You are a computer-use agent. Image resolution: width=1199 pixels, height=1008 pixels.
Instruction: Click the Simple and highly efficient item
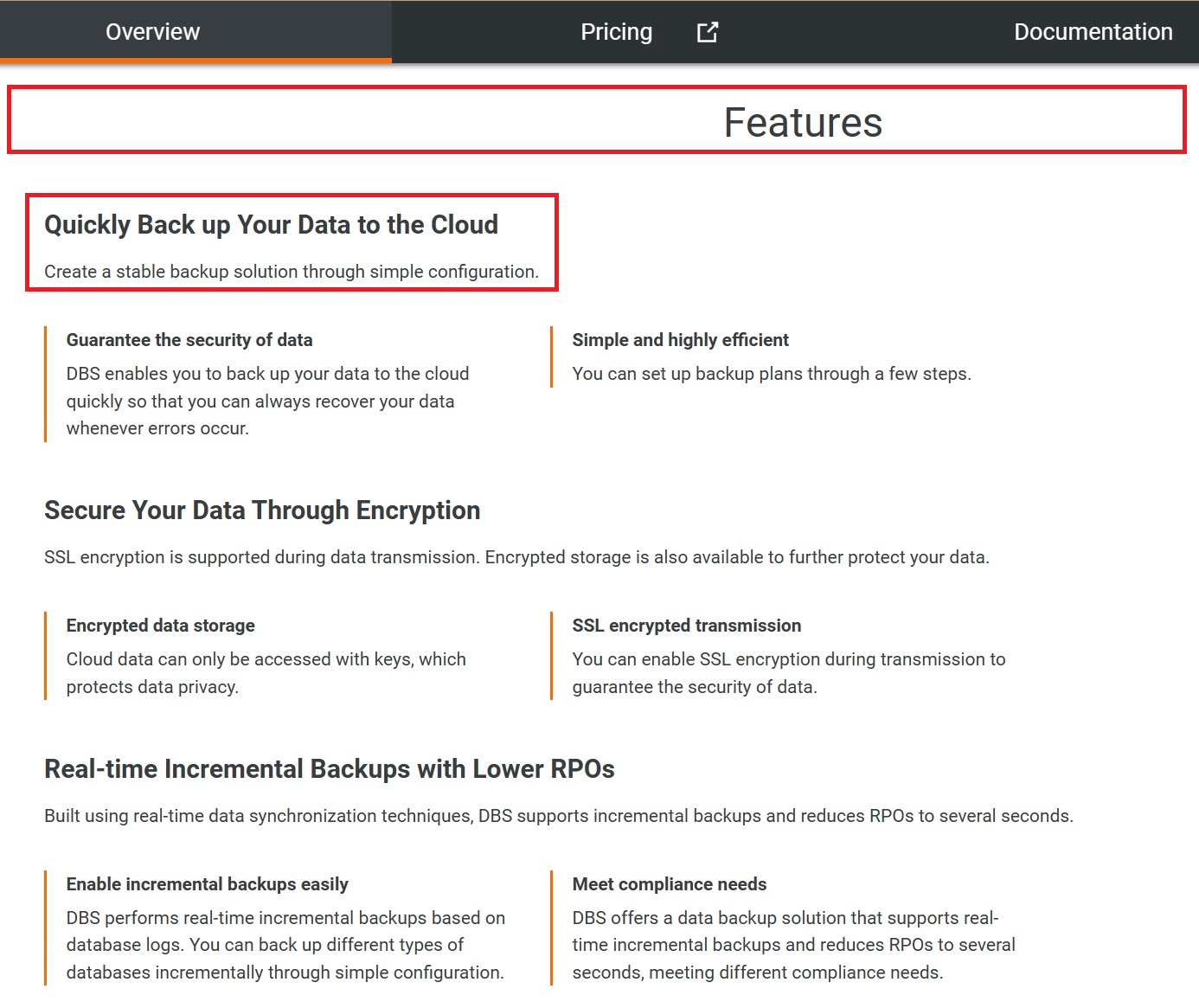tap(680, 340)
